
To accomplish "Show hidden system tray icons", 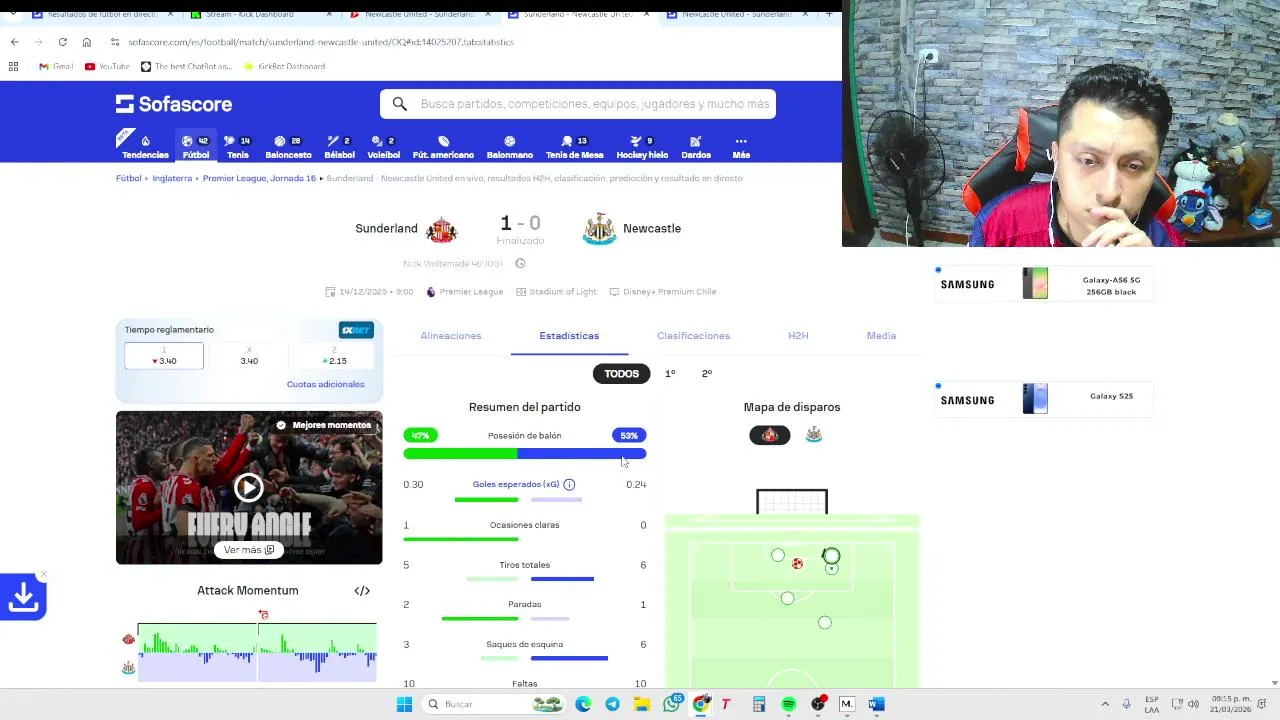I will point(1105,704).
